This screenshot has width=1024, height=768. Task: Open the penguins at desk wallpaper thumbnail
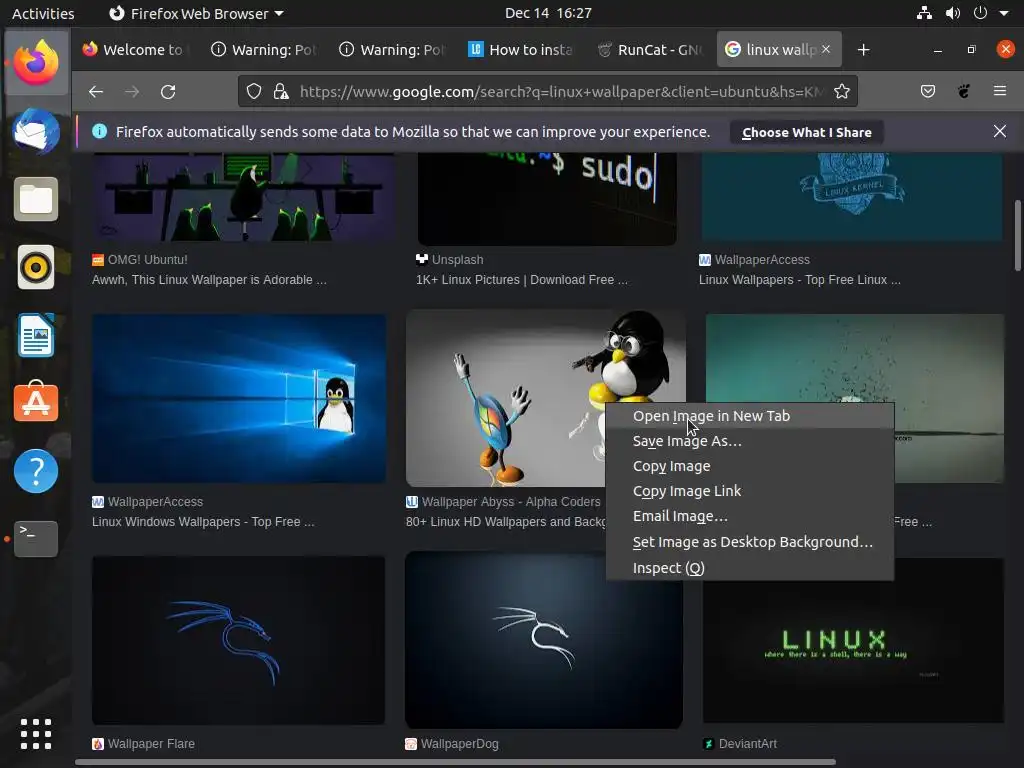(x=244, y=197)
